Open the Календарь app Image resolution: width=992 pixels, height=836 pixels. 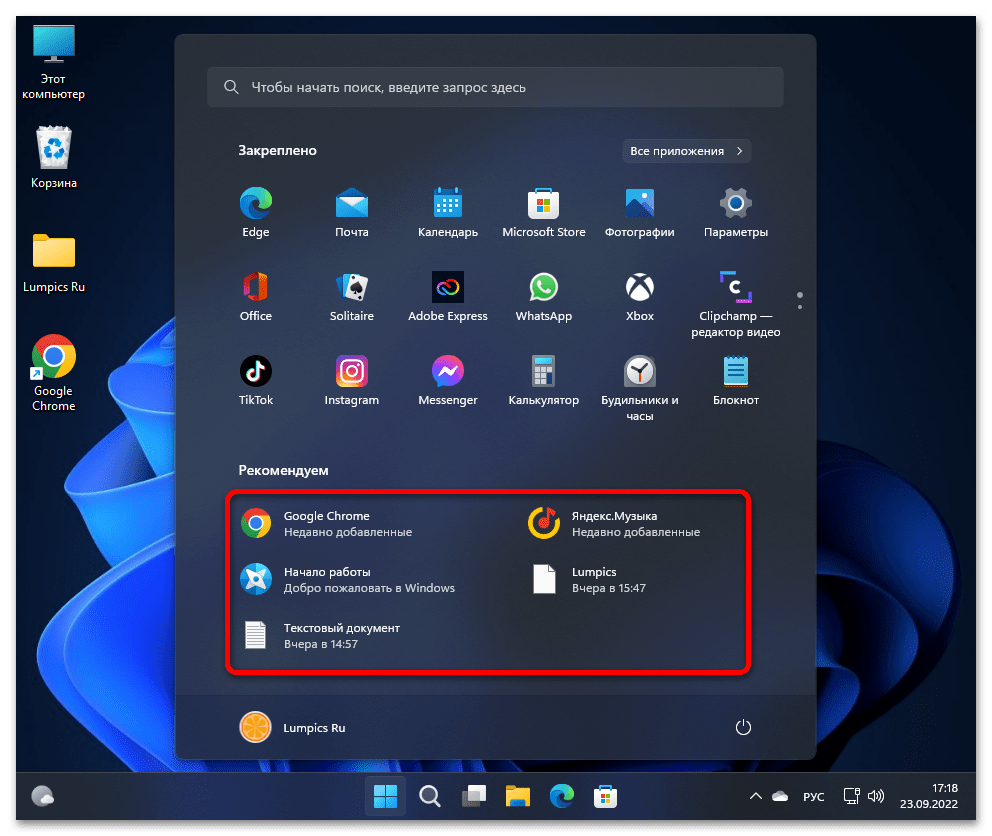(x=448, y=212)
